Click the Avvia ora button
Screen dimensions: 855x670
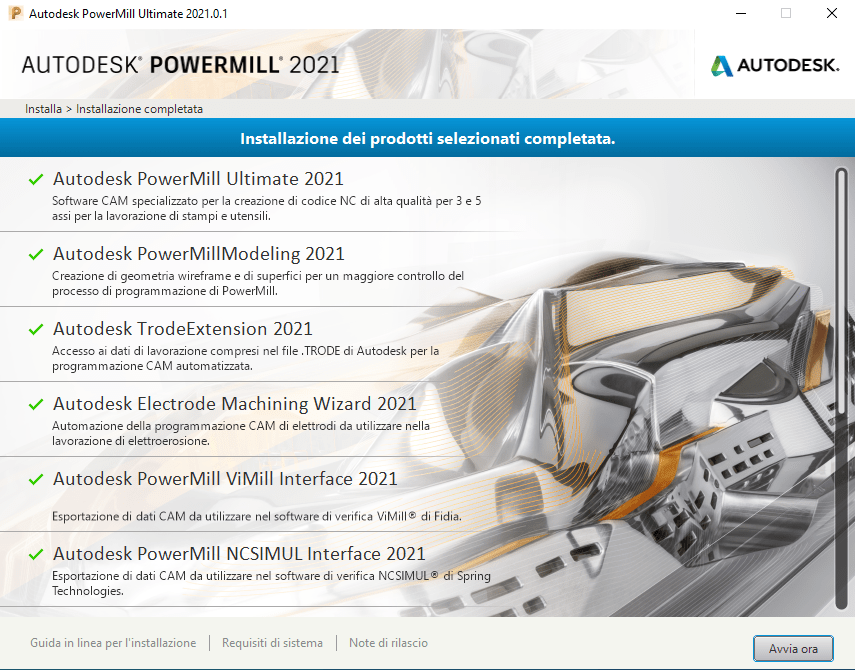(x=793, y=649)
